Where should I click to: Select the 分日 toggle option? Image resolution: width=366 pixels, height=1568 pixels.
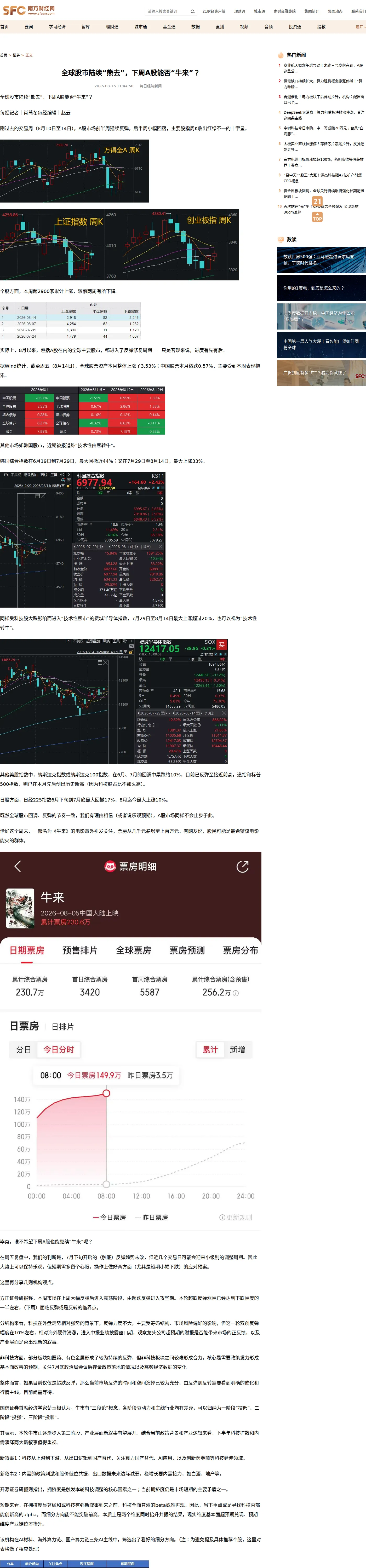coord(23,1050)
